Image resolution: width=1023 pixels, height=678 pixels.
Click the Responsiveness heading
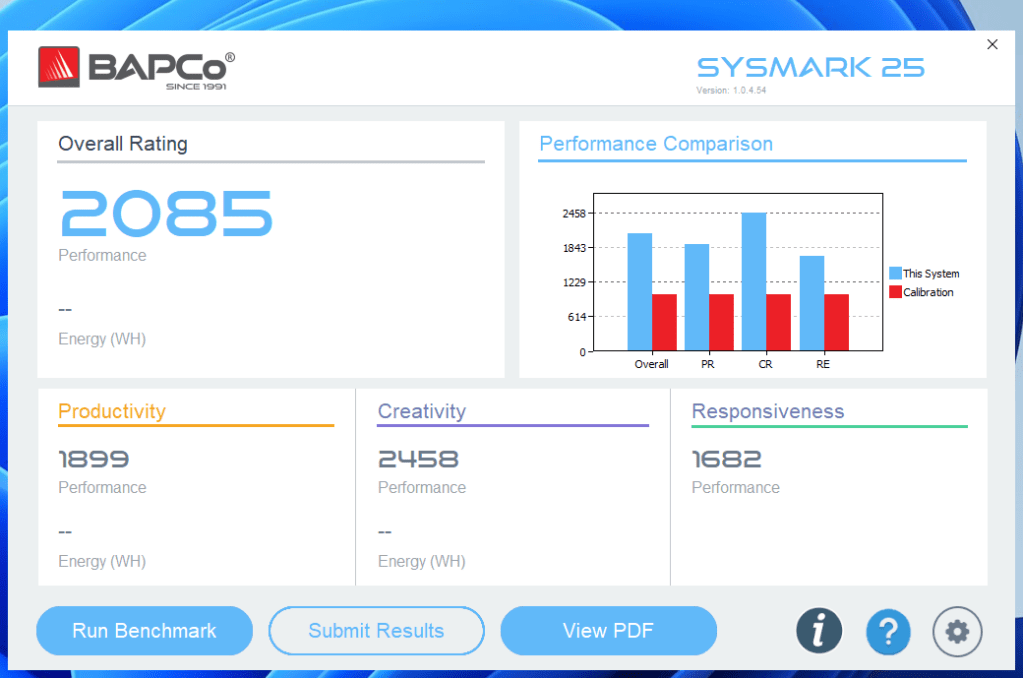[x=768, y=411]
